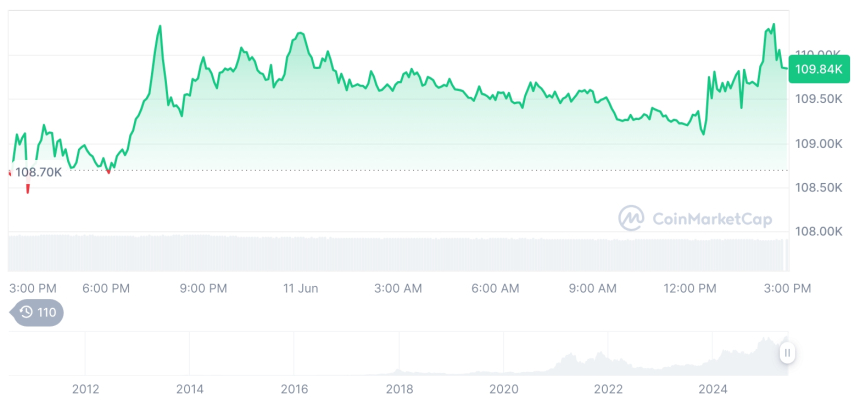Click the 12:00 PM time axis label
Image resolution: width=860 pixels, height=401 pixels.
pos(690,288)
